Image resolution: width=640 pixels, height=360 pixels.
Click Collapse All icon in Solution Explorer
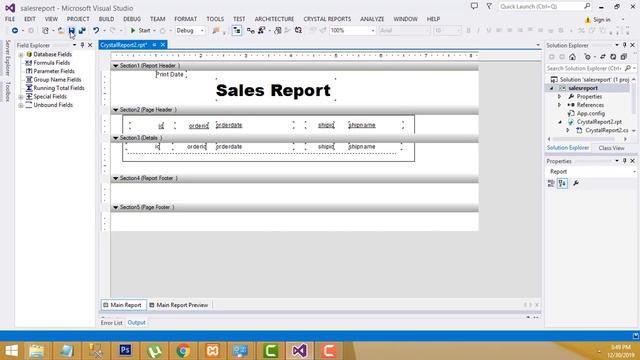tap(624, 57)
